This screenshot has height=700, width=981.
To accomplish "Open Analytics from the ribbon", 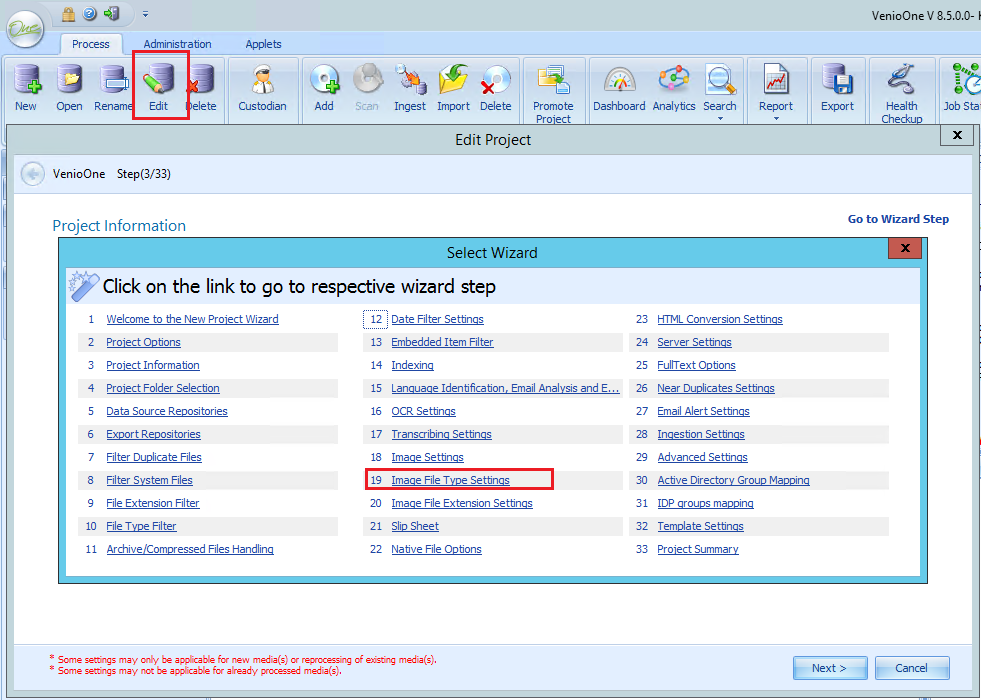I will tap(674, 79).
